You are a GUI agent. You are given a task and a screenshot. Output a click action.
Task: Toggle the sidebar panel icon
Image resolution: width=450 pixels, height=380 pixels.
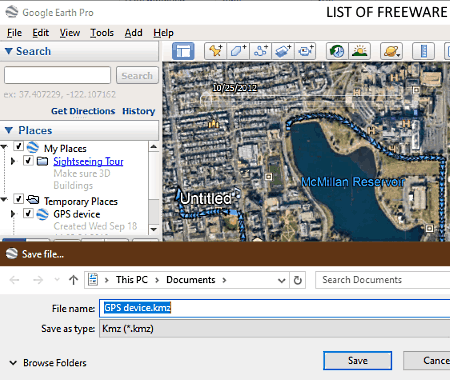pos(183,51)
